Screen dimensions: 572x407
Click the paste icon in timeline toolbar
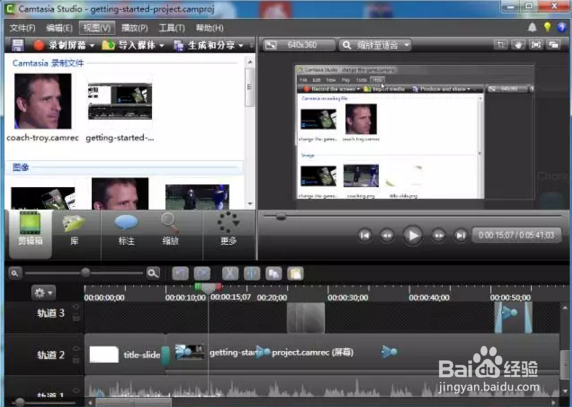[295, 274]
